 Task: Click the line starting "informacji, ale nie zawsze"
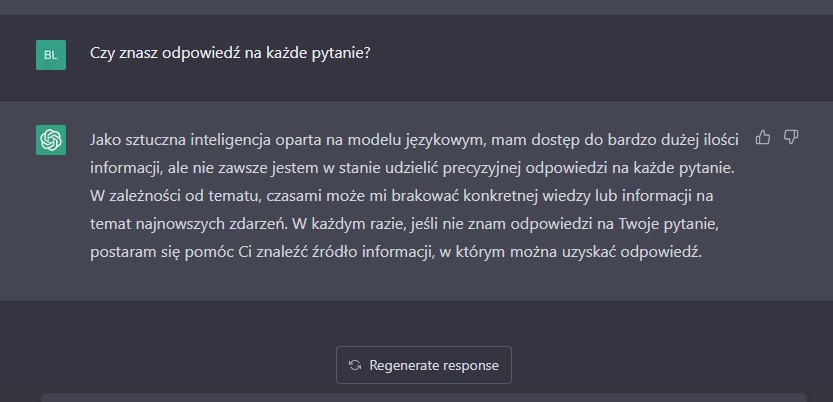pyautogui.click(x=412, y=166)
